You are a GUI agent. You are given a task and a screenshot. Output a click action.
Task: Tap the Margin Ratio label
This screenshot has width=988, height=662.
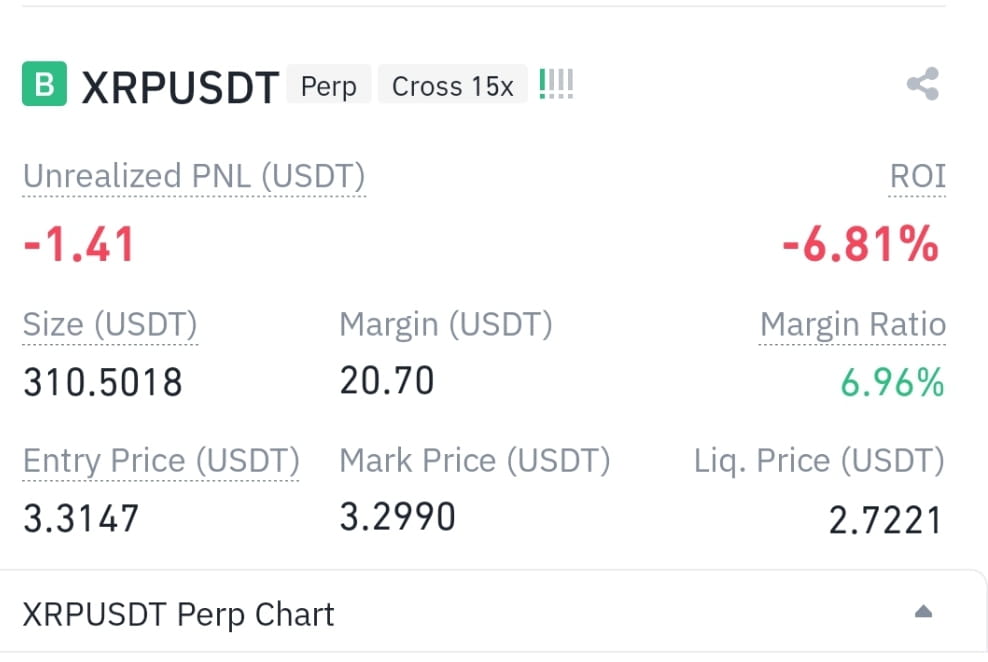point(853,325)
